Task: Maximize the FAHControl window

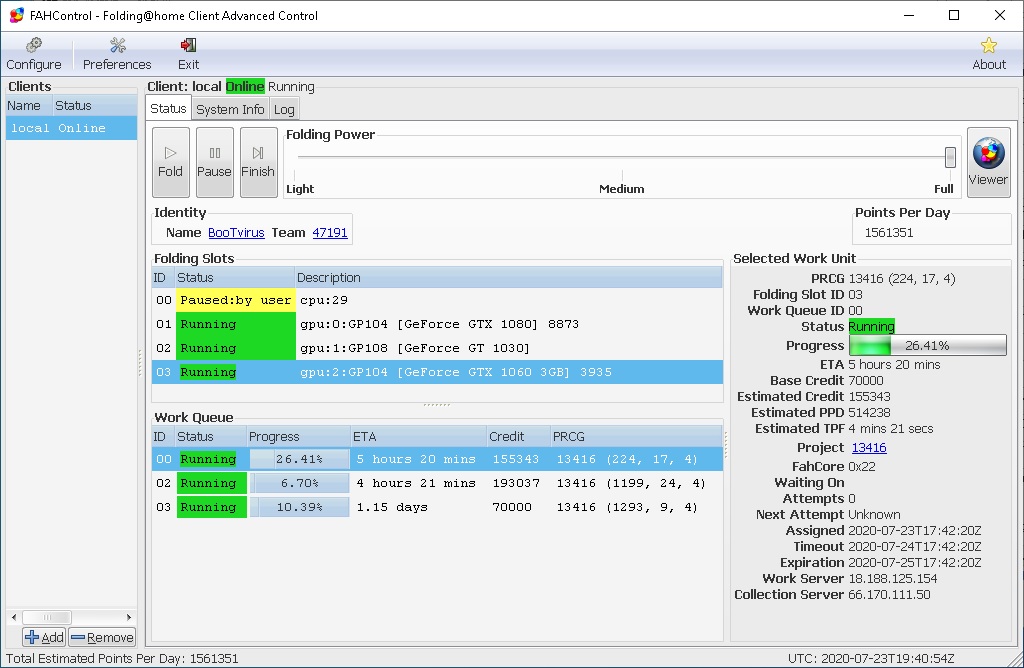Action: click(954, 15)
